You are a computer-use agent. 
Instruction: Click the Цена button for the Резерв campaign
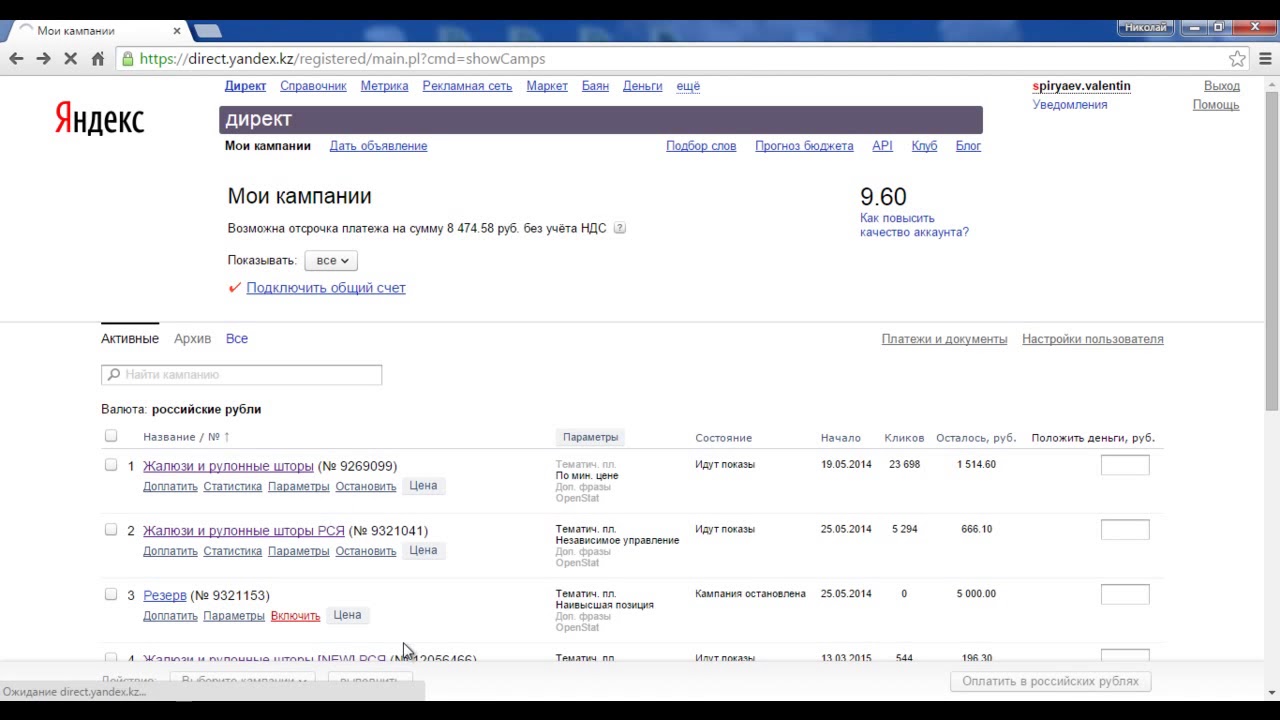347,615
